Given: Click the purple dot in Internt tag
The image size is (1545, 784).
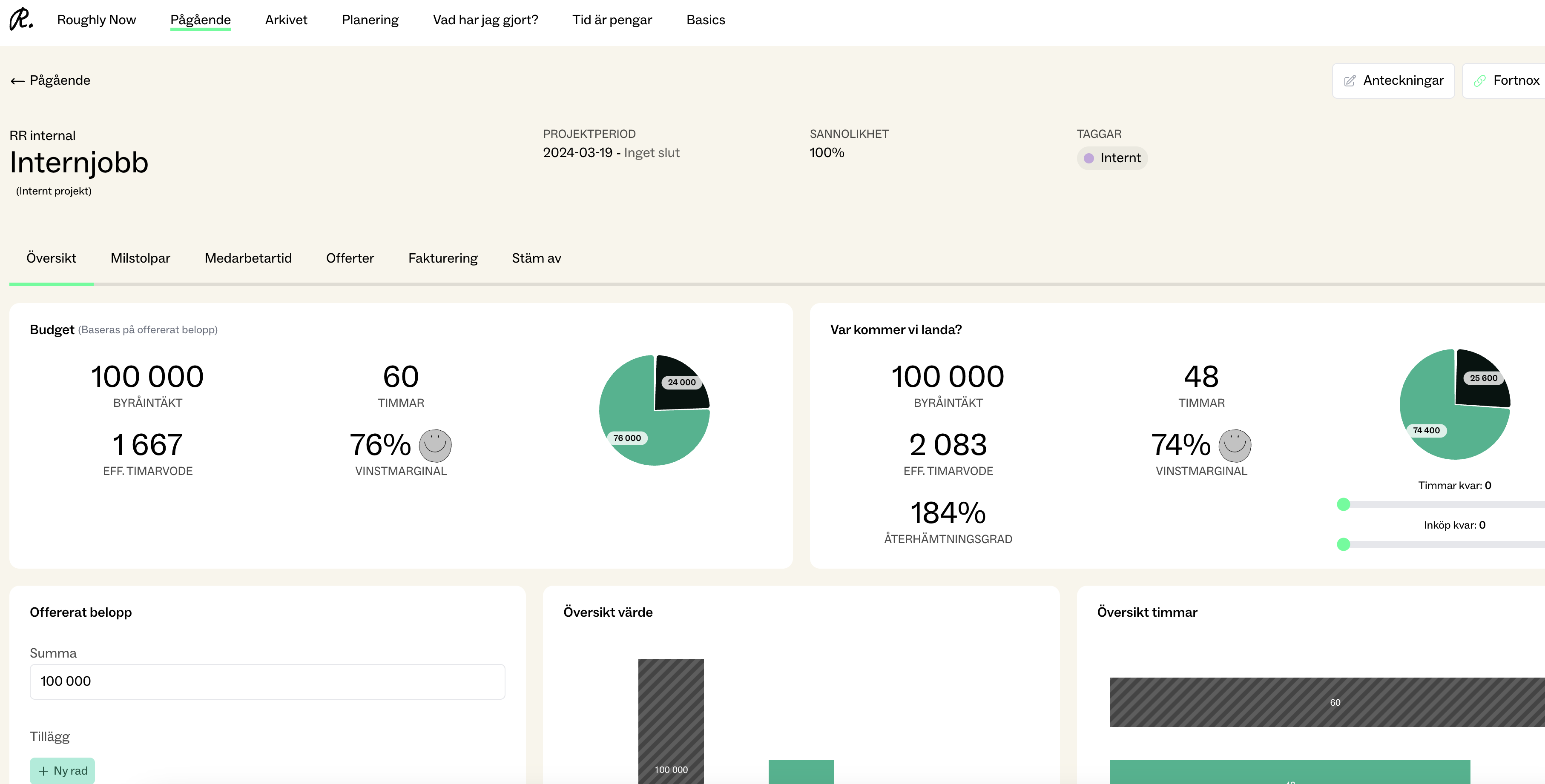Looking at the screenshot, I should [x=1088, y=158].
